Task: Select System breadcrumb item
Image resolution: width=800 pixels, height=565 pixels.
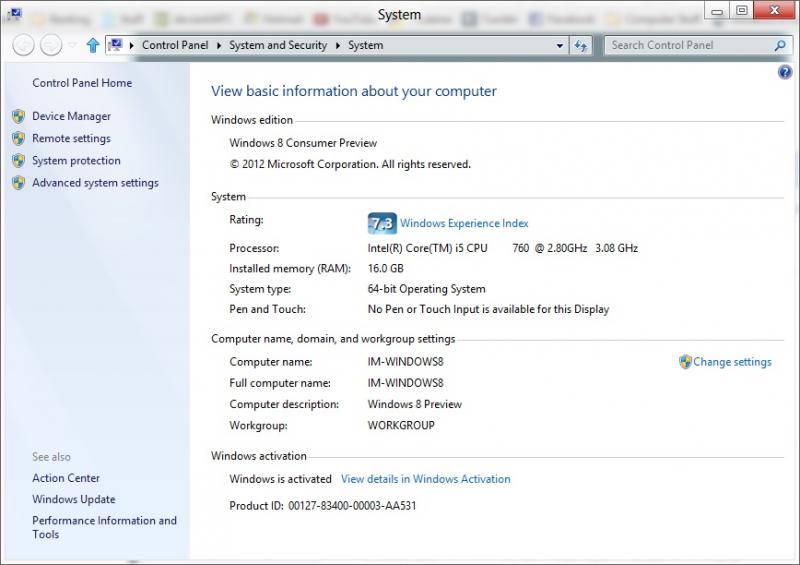Action: (x=365, y=45)
